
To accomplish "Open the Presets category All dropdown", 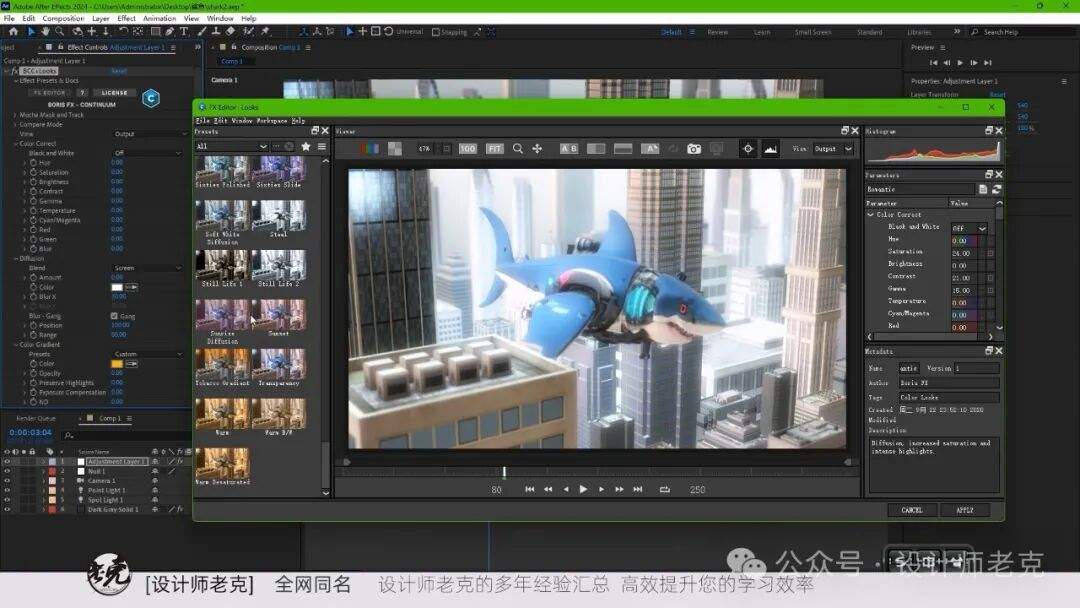I will [231, 147].
